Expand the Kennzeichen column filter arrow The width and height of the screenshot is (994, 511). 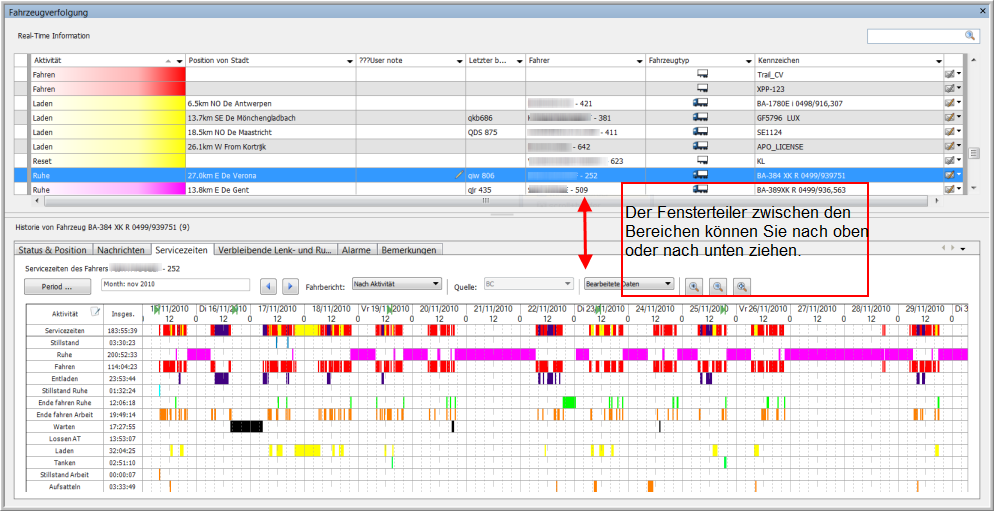tap(937, 61)
